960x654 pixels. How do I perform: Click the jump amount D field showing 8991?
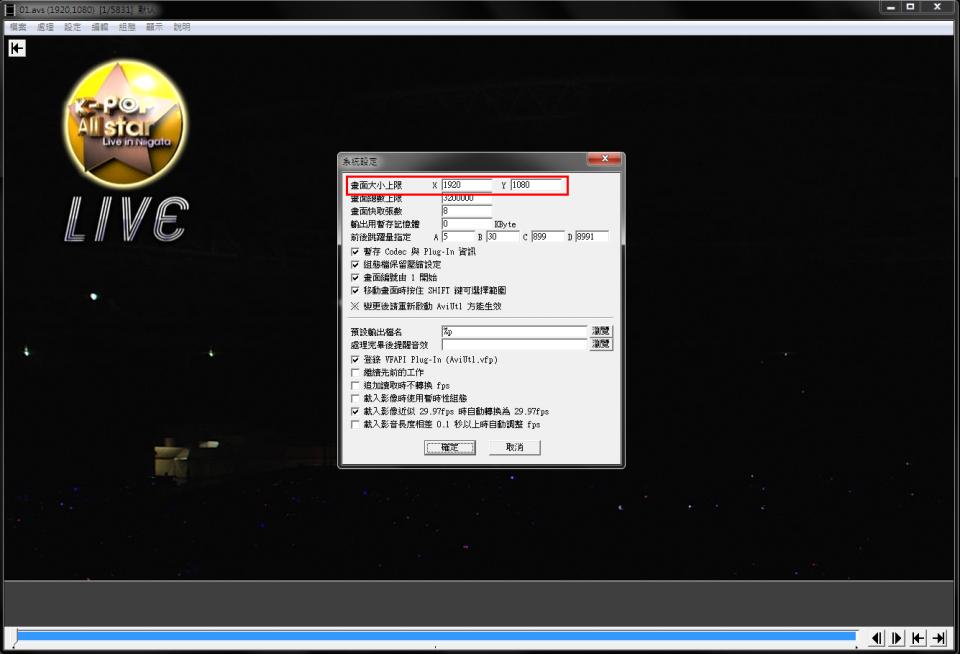point(592,236)
